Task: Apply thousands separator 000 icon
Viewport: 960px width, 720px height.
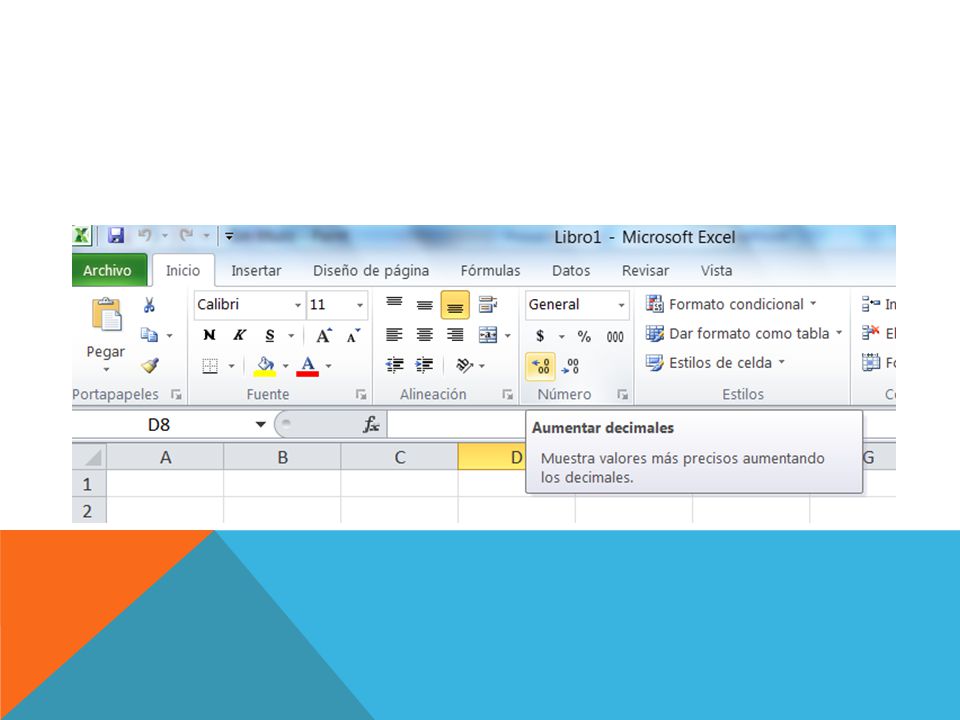Action: [x=615, y=337]
